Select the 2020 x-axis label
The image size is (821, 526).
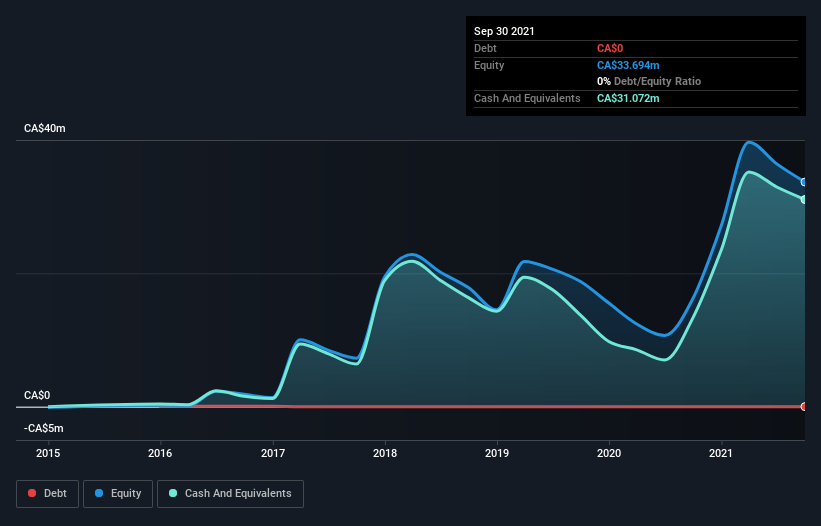(609, 453)
